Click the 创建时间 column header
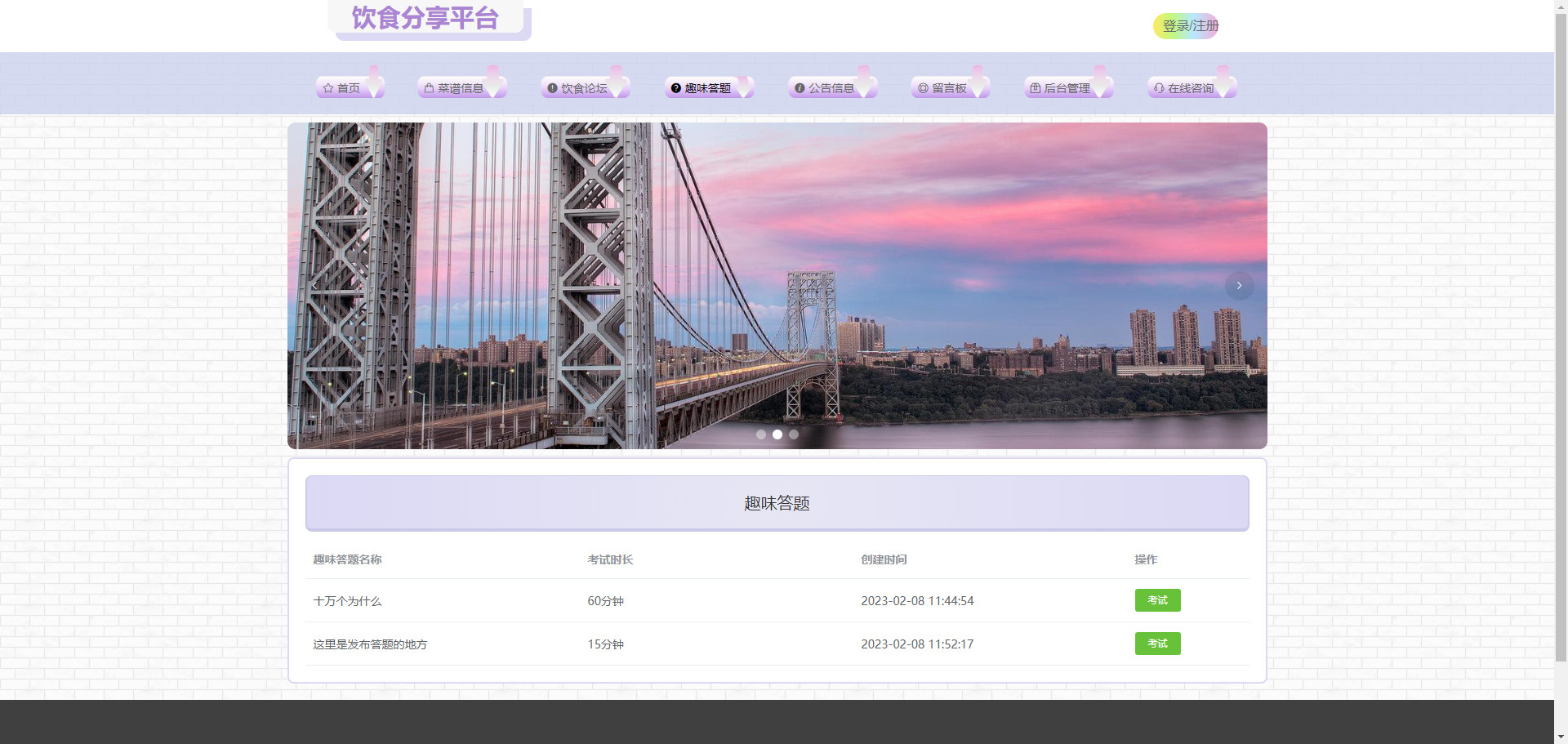 pos(884,559)
